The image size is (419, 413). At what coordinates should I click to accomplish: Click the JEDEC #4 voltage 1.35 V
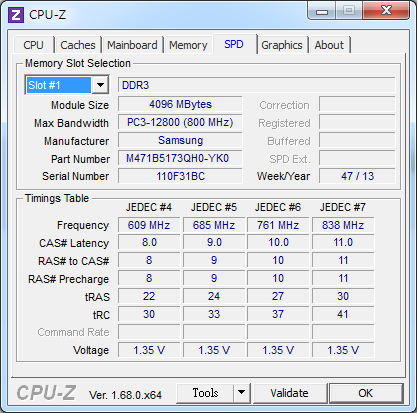149,350
